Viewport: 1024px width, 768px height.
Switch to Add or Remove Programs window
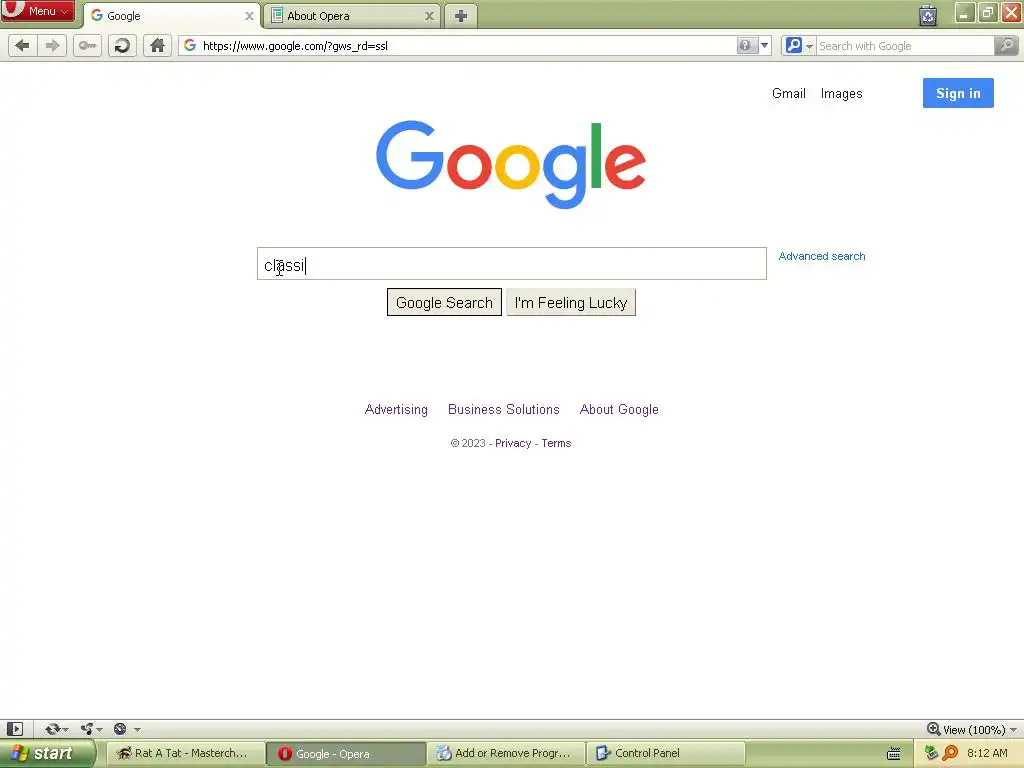[x=506, y=753]
